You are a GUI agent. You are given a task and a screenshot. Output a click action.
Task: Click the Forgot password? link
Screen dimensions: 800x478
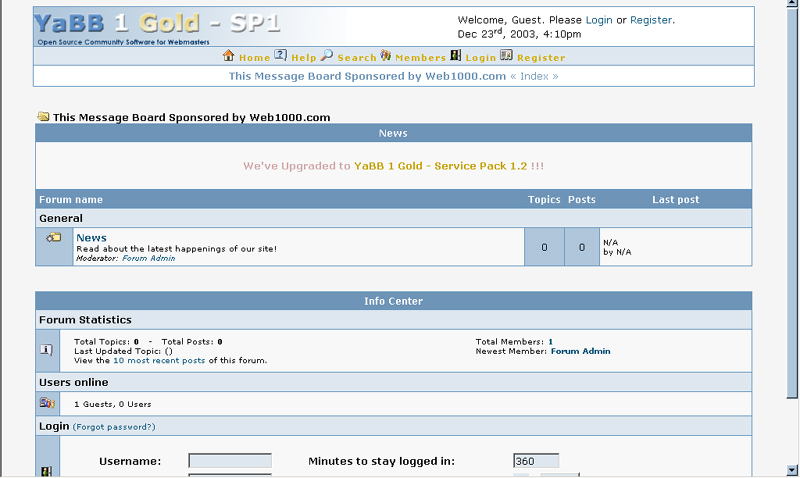[114, 427]
